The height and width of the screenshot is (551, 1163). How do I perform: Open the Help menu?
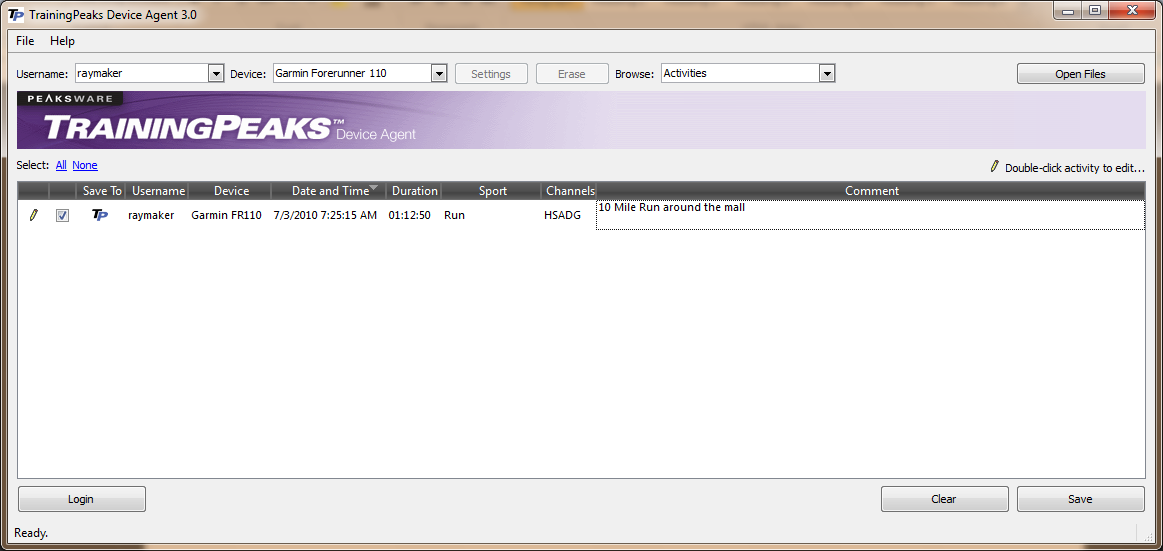click(62, 41)
